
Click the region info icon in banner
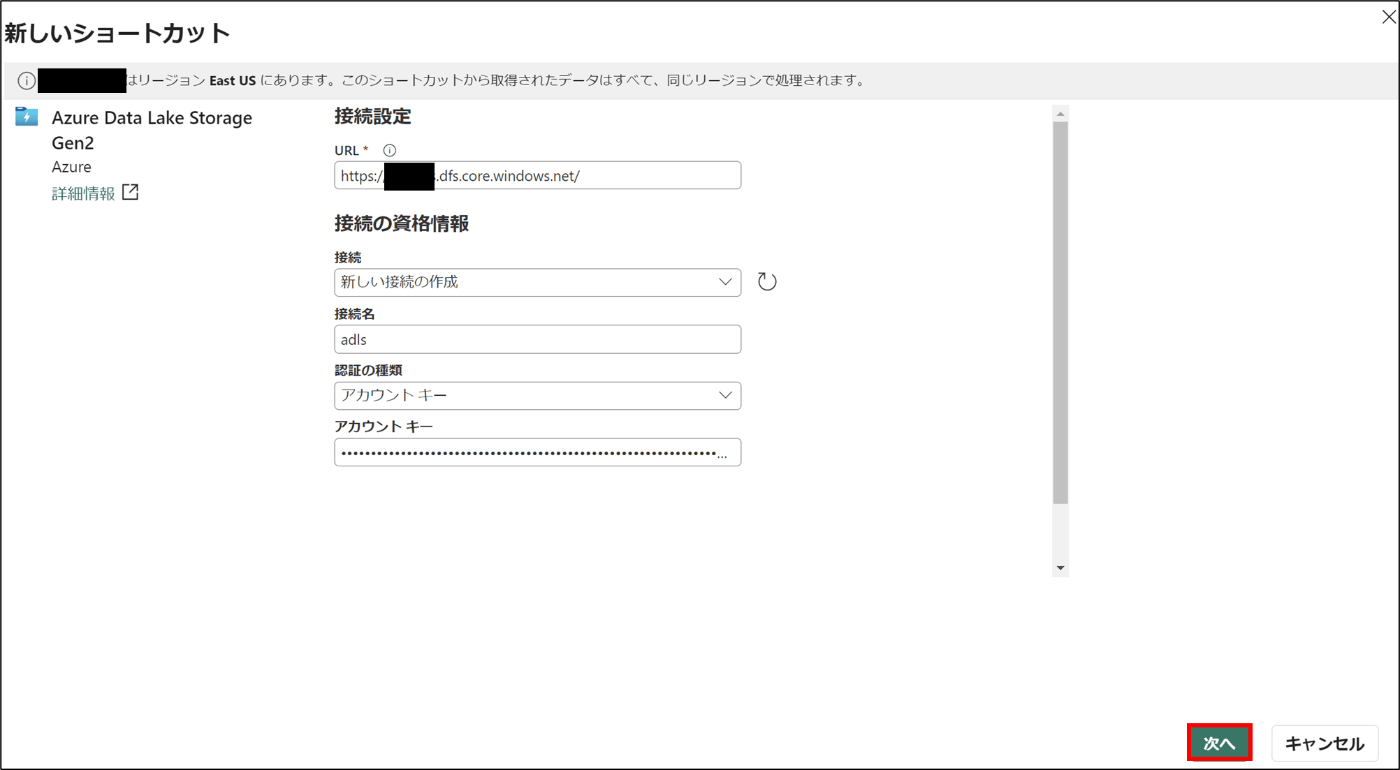coord(26,81)
